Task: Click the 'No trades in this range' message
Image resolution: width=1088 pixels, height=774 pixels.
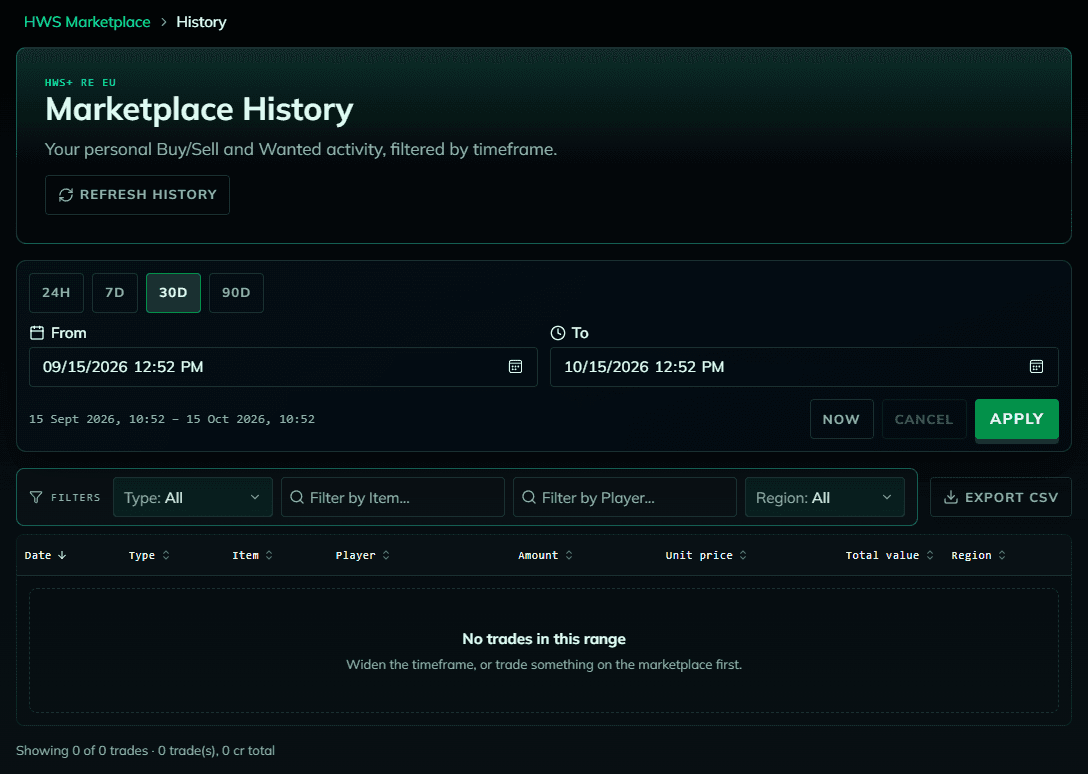Action: point(544,639)
